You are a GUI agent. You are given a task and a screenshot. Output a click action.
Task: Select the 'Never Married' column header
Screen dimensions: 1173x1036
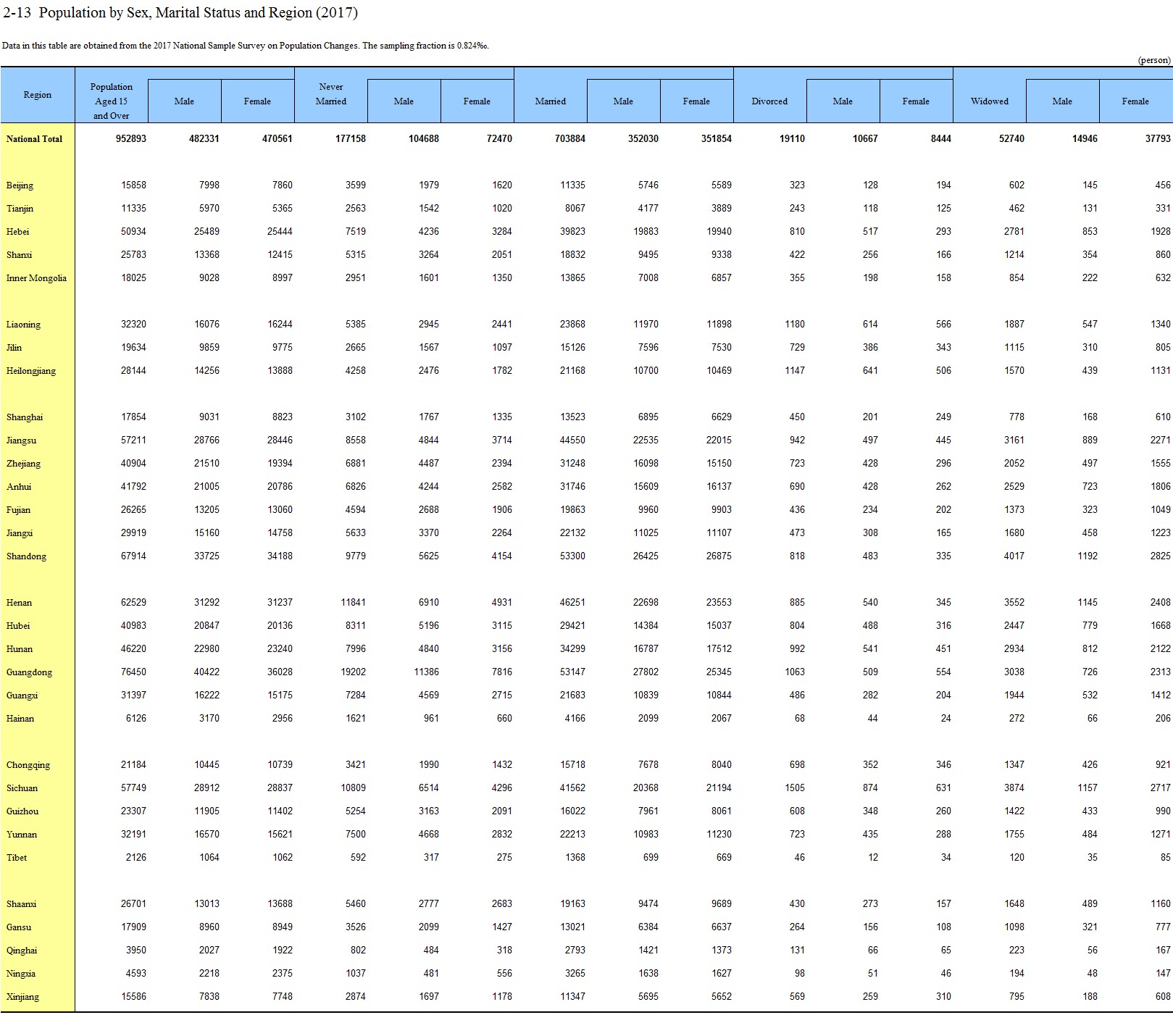point(331,94)
